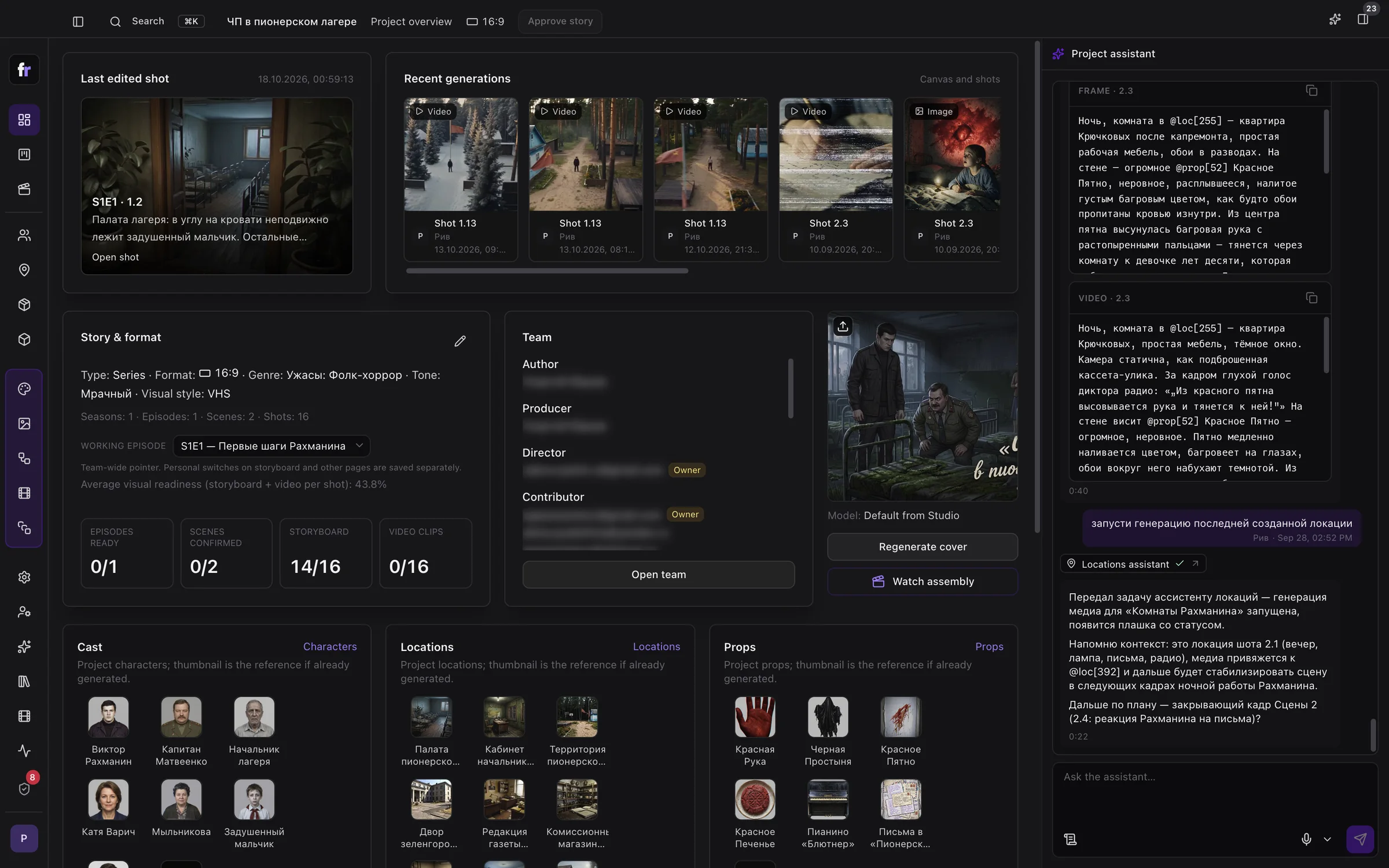Click the Regenerate cover button

(x=923, y=547)
